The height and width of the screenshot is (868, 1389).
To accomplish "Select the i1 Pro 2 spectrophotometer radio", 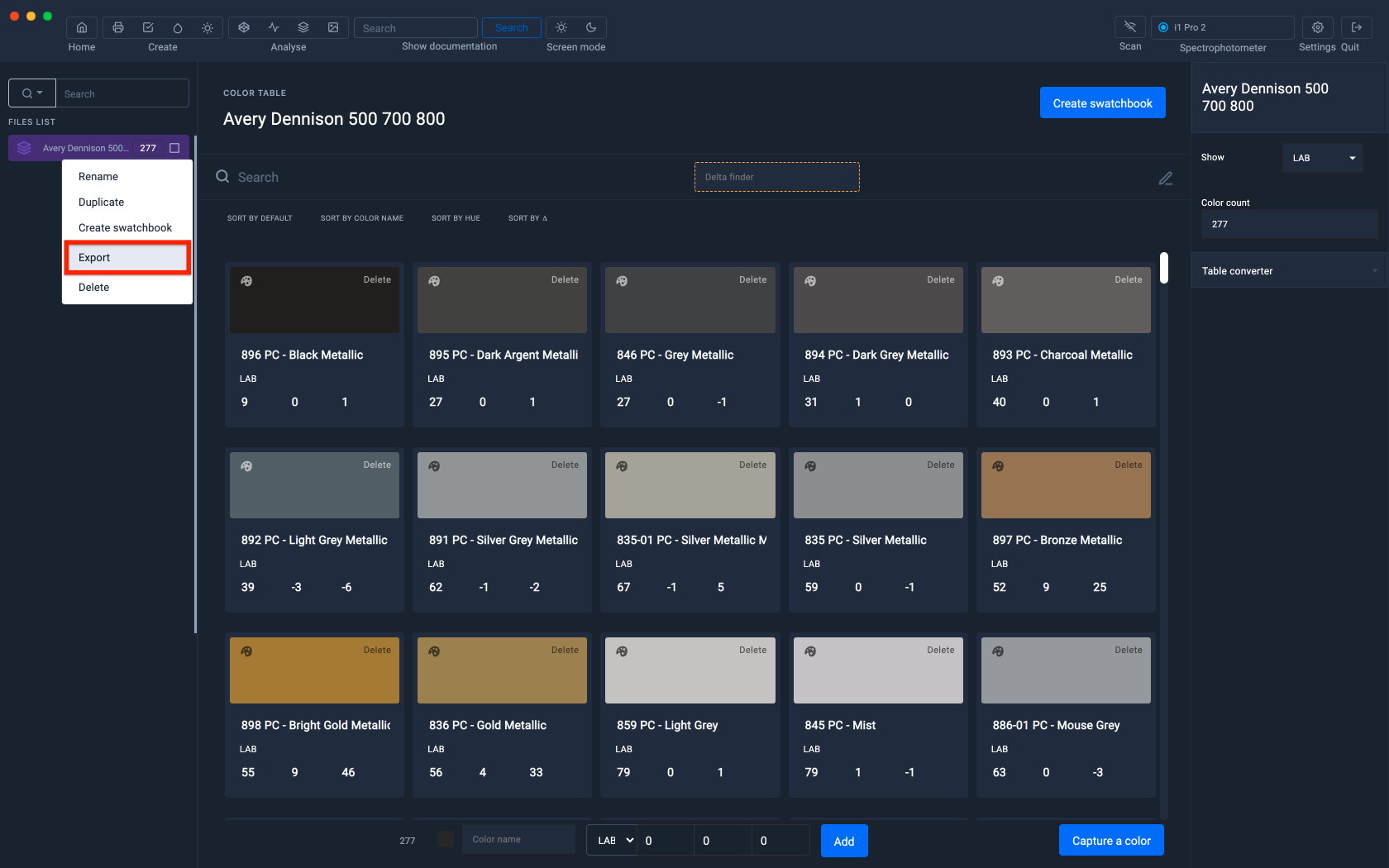I will (1163, 27).
